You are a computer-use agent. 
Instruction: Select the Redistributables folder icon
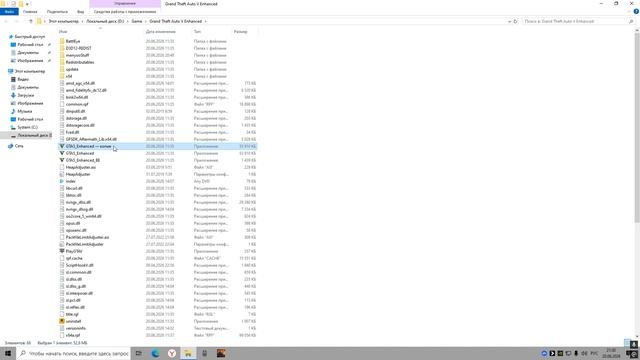[62, 62]
